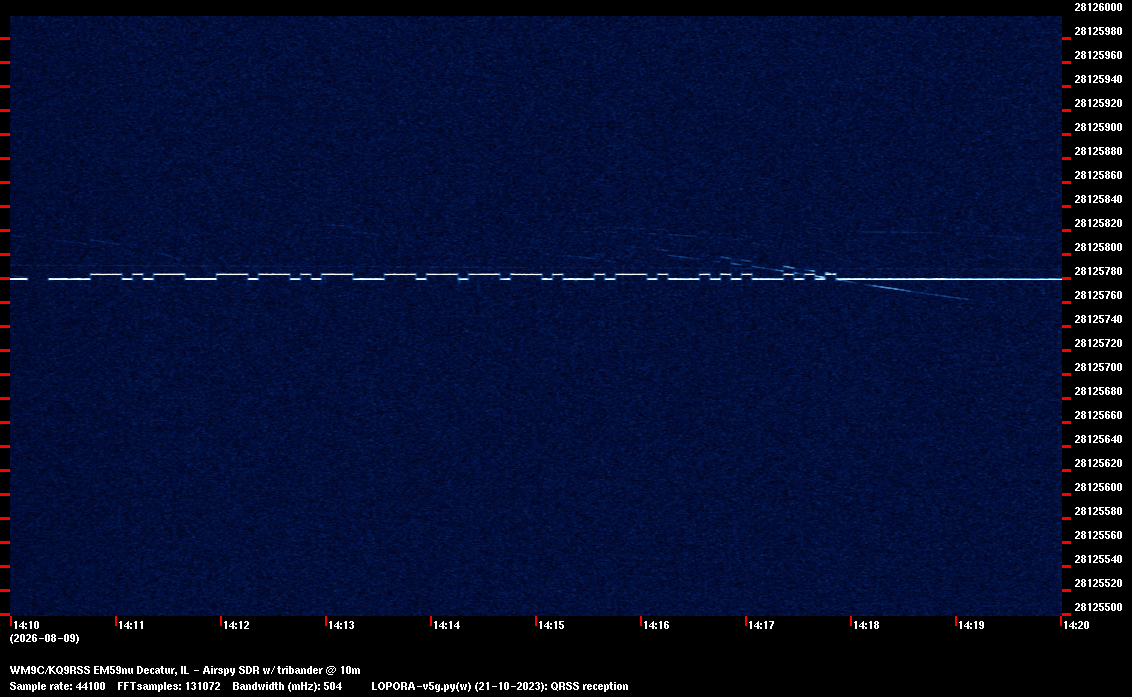The height and width of the screenshot is (697, 1132).
Task: Click the WM9C/KQ9RSS station description line
Action: (185, 670)
